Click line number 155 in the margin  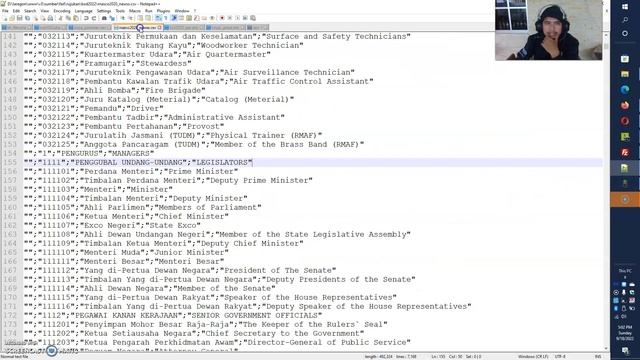coord(10,162)
